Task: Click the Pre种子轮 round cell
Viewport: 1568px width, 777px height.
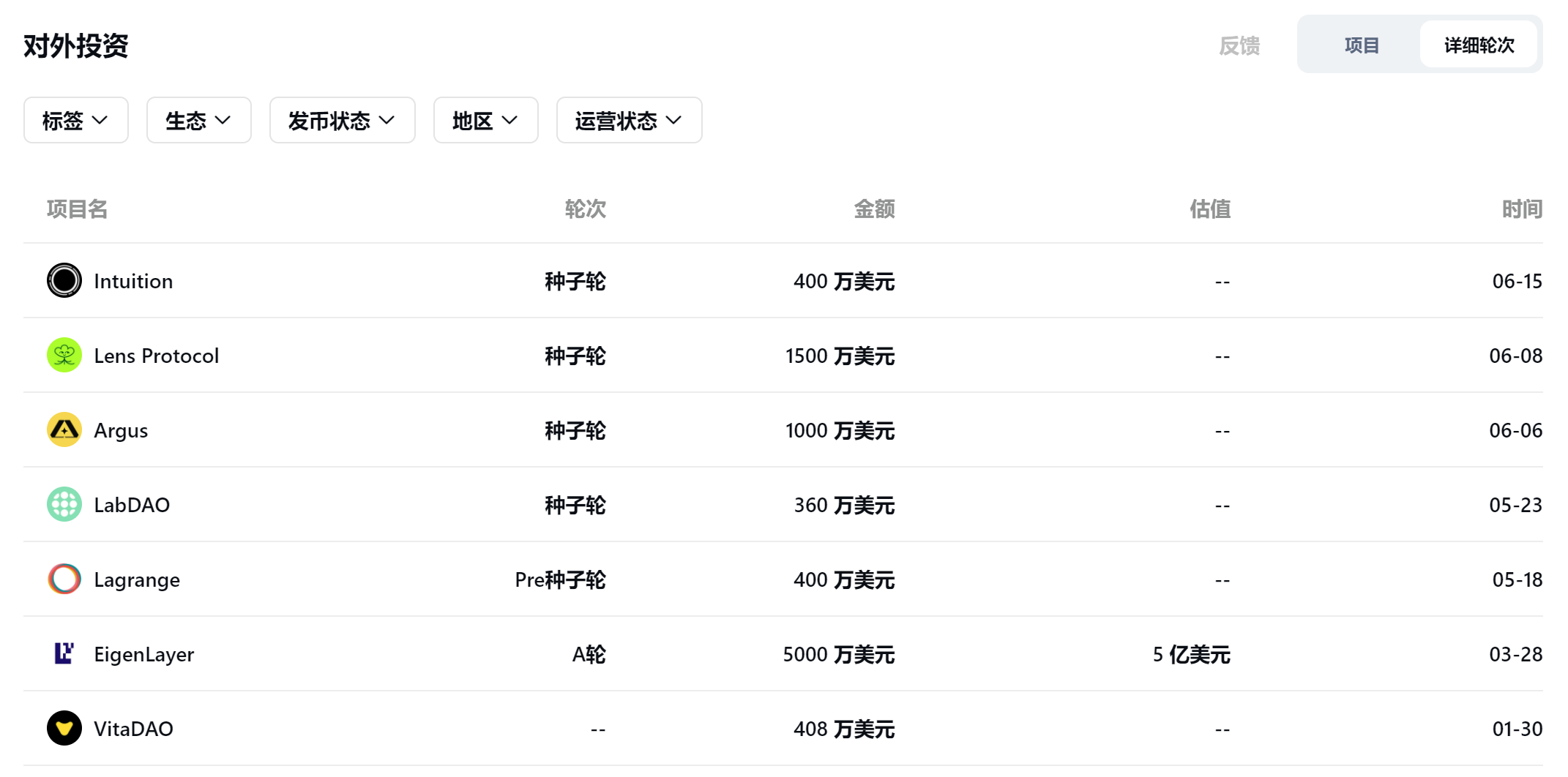Action: 561,580
